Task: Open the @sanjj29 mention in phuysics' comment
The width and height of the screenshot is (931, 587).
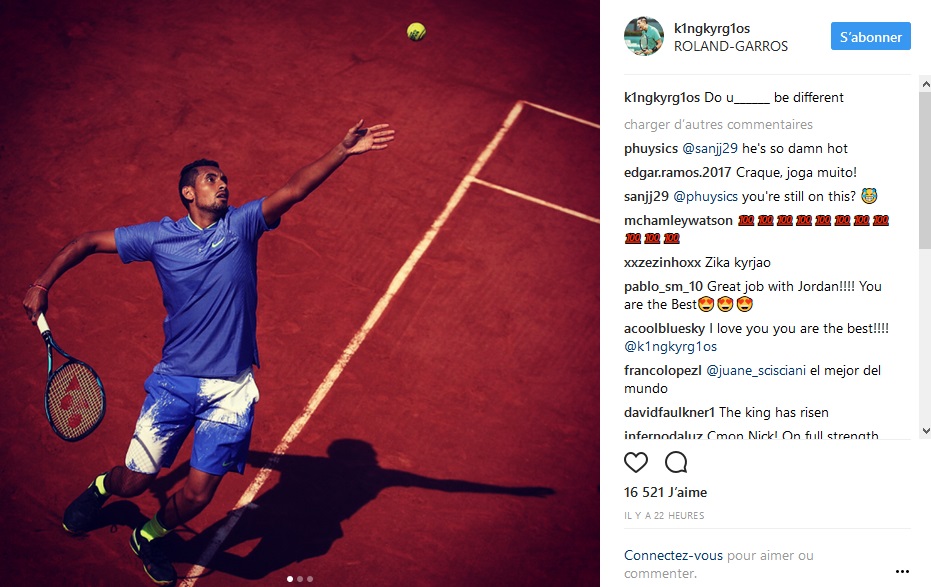Action: pos(710,148)
